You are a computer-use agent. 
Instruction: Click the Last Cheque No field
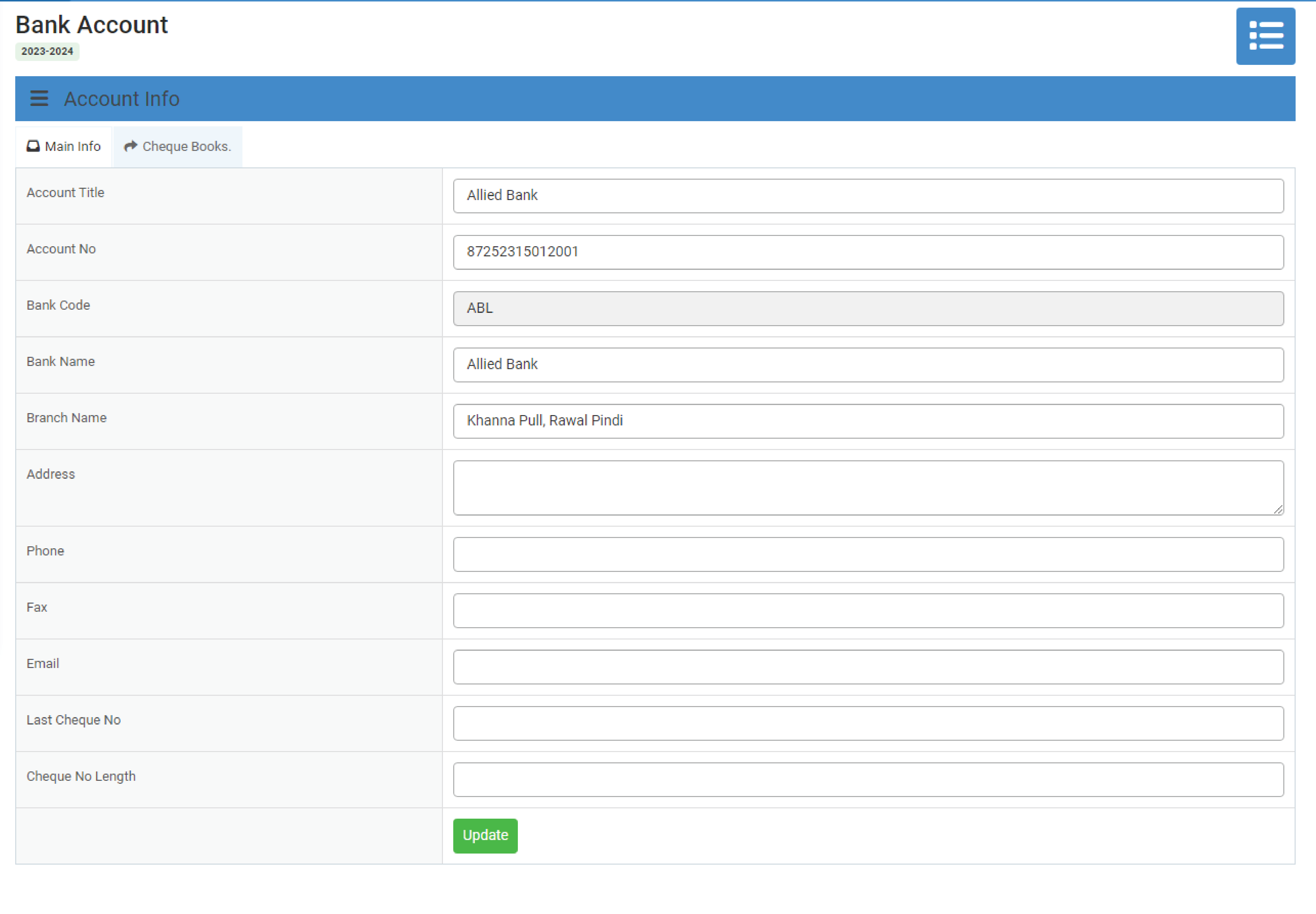coord(868,723)
